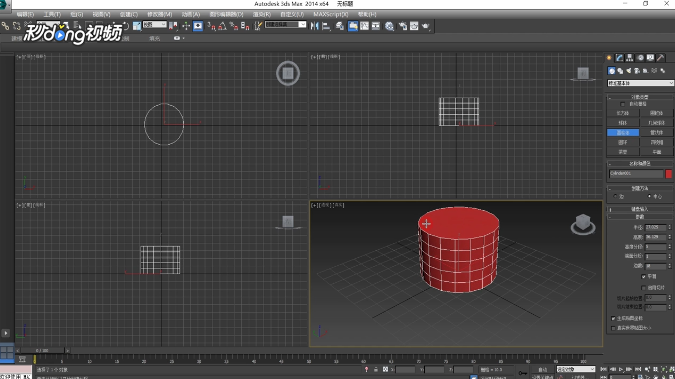Click the Cylinder001 object name field
The image size is (675, 379).
pyautogui.click(x=636, y=174)
